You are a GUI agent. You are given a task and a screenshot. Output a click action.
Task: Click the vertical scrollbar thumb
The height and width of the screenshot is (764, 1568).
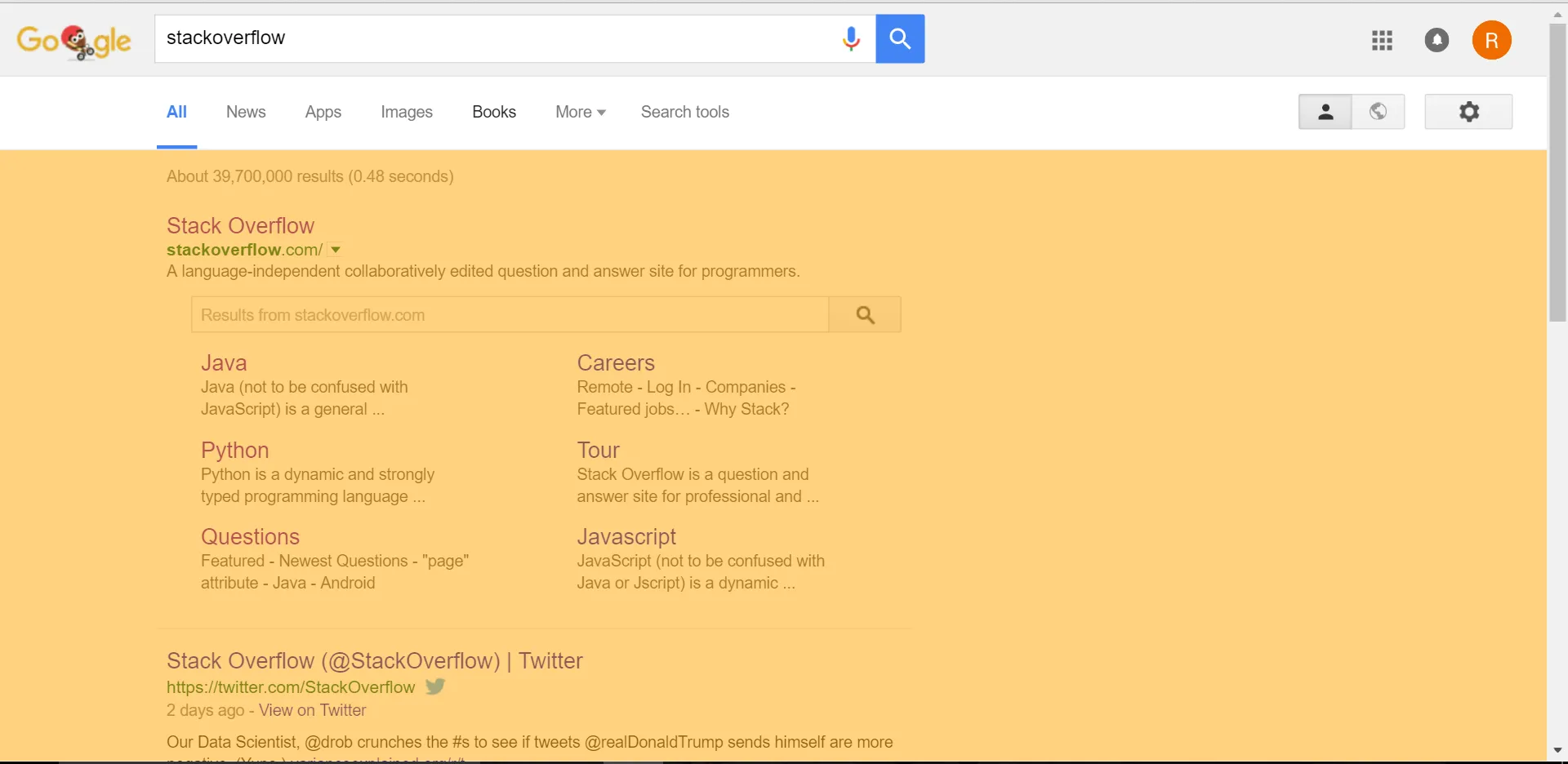[1557, 173]
